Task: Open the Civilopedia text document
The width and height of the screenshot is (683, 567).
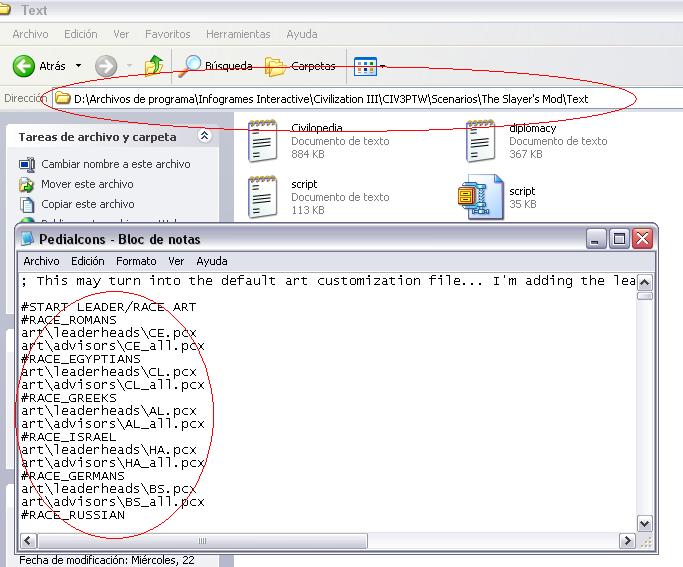Action: coord(262,141)
